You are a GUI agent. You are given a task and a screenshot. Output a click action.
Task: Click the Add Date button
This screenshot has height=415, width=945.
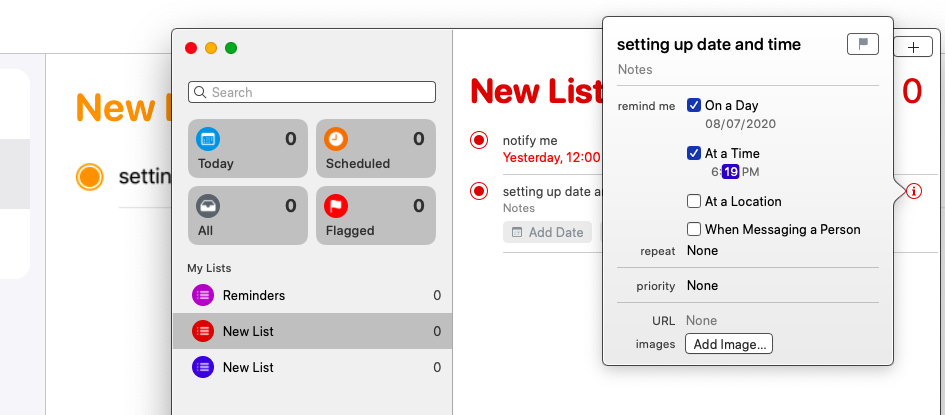547,232
